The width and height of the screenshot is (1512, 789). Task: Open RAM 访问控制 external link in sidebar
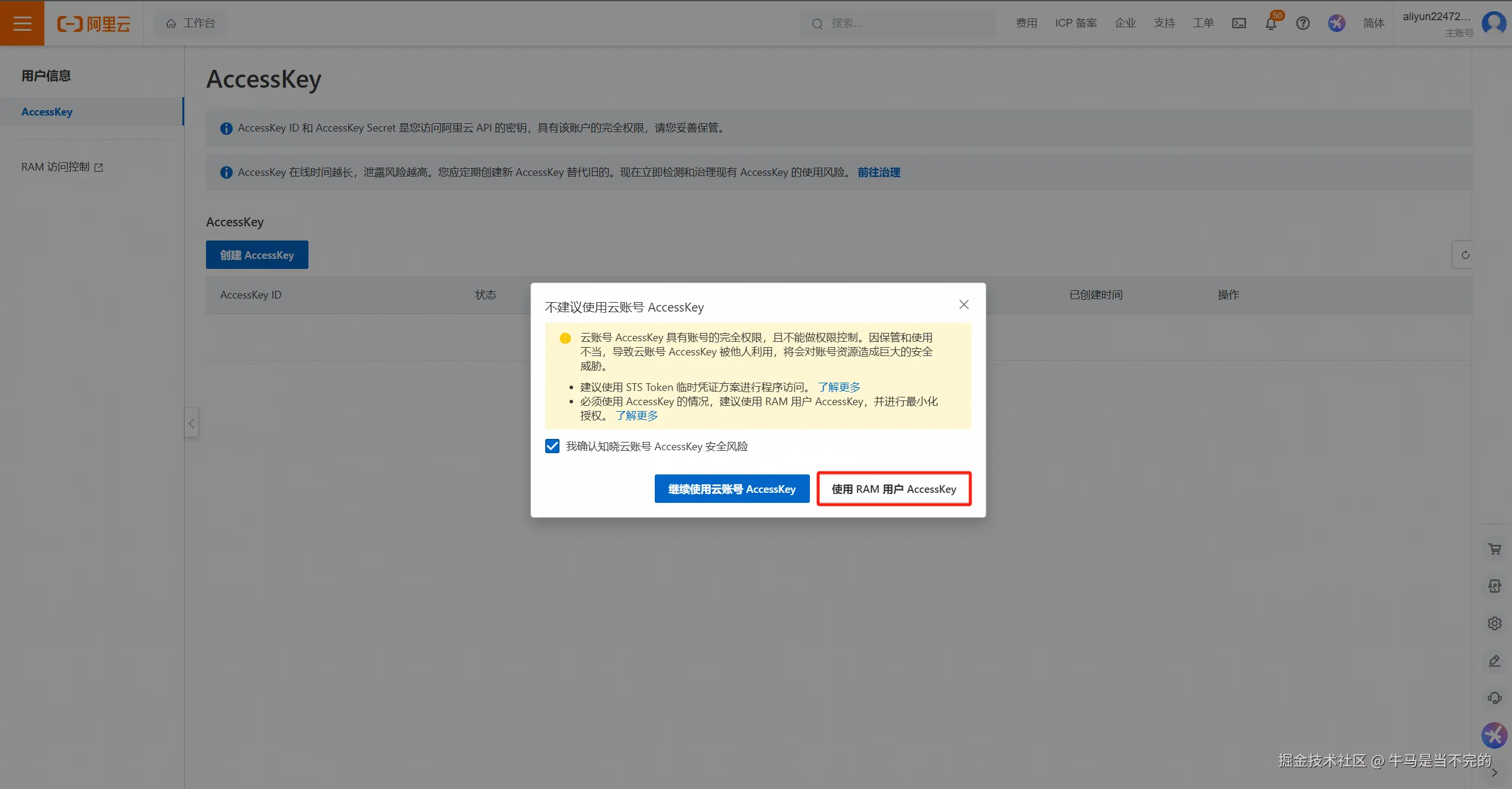(x=62, y=167)
